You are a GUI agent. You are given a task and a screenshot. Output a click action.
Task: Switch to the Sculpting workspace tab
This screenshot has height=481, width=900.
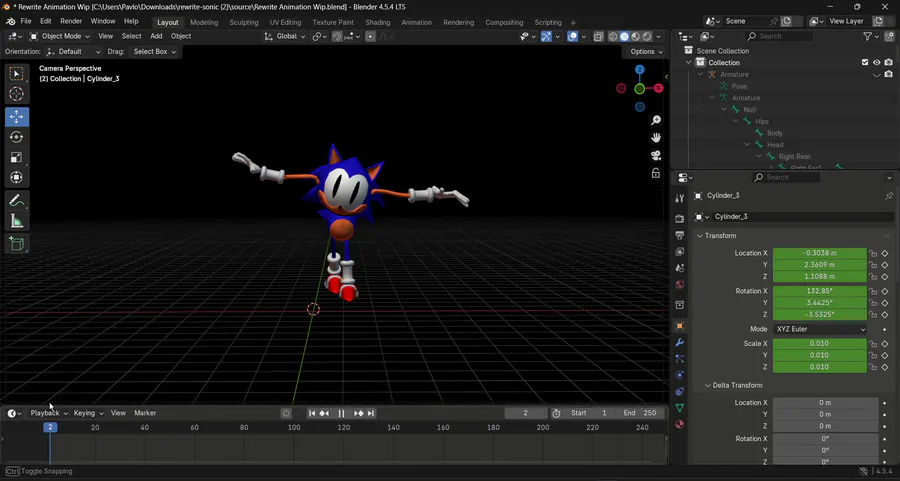243,22
